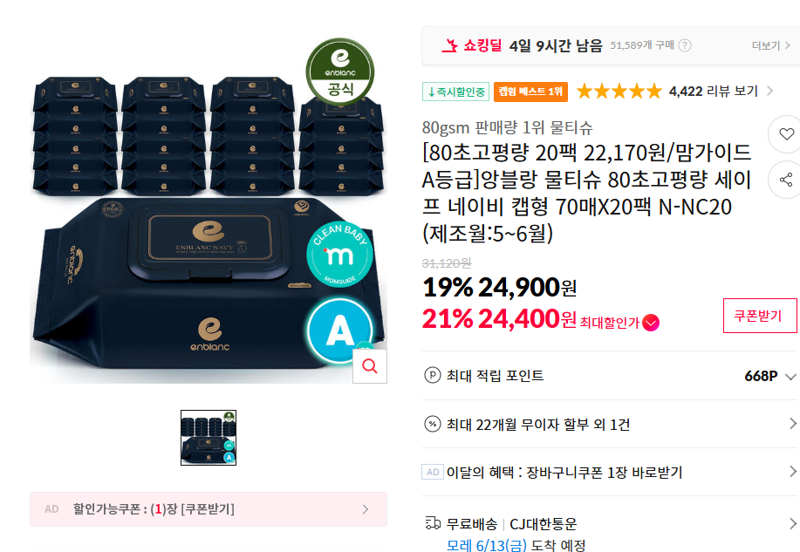Open the 더보기 link in the shocking deal bar
This screenshot has height=552, width=800.
pos(771,45)
